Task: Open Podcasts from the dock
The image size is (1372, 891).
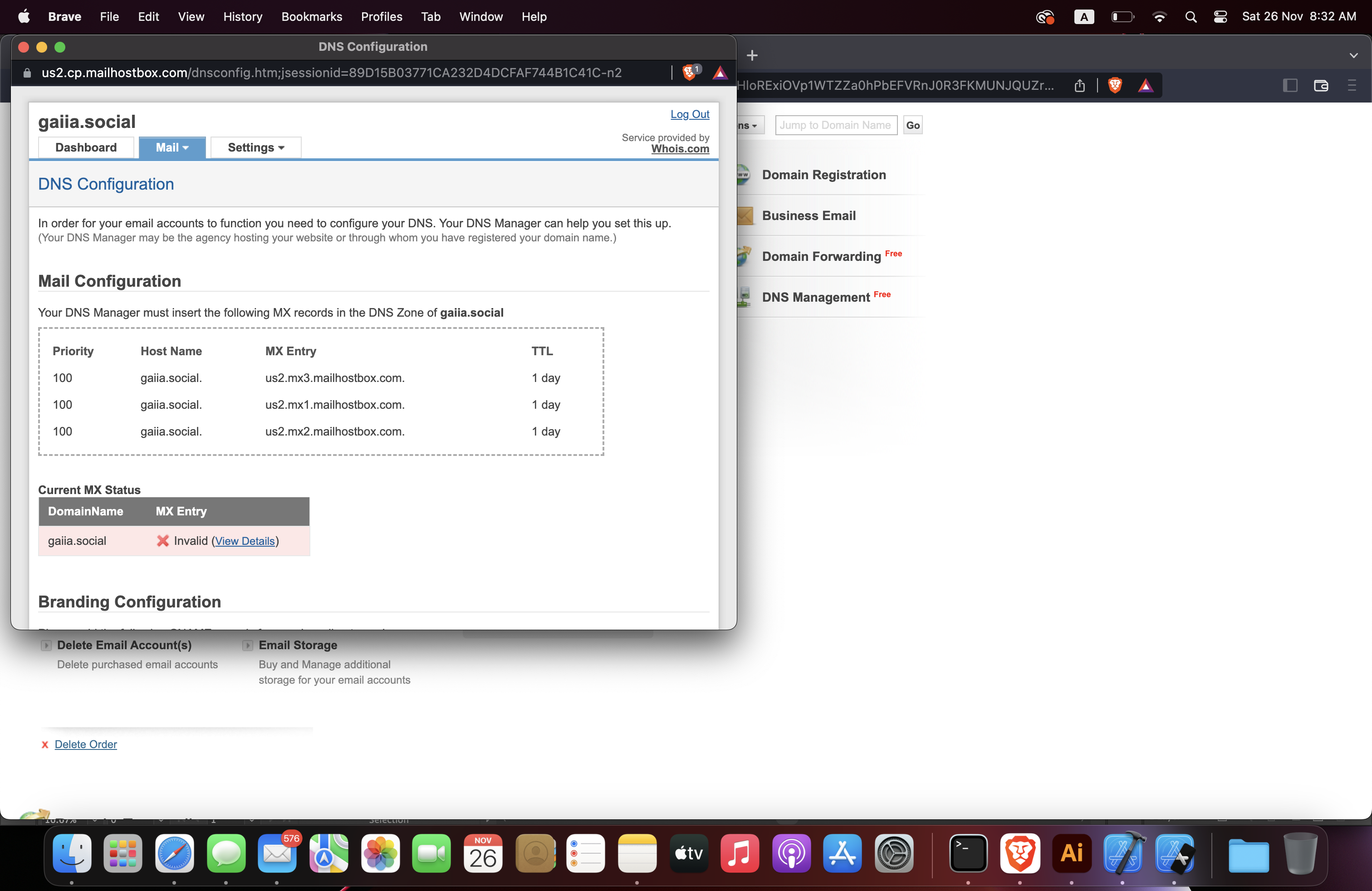Action: [792, 853]
